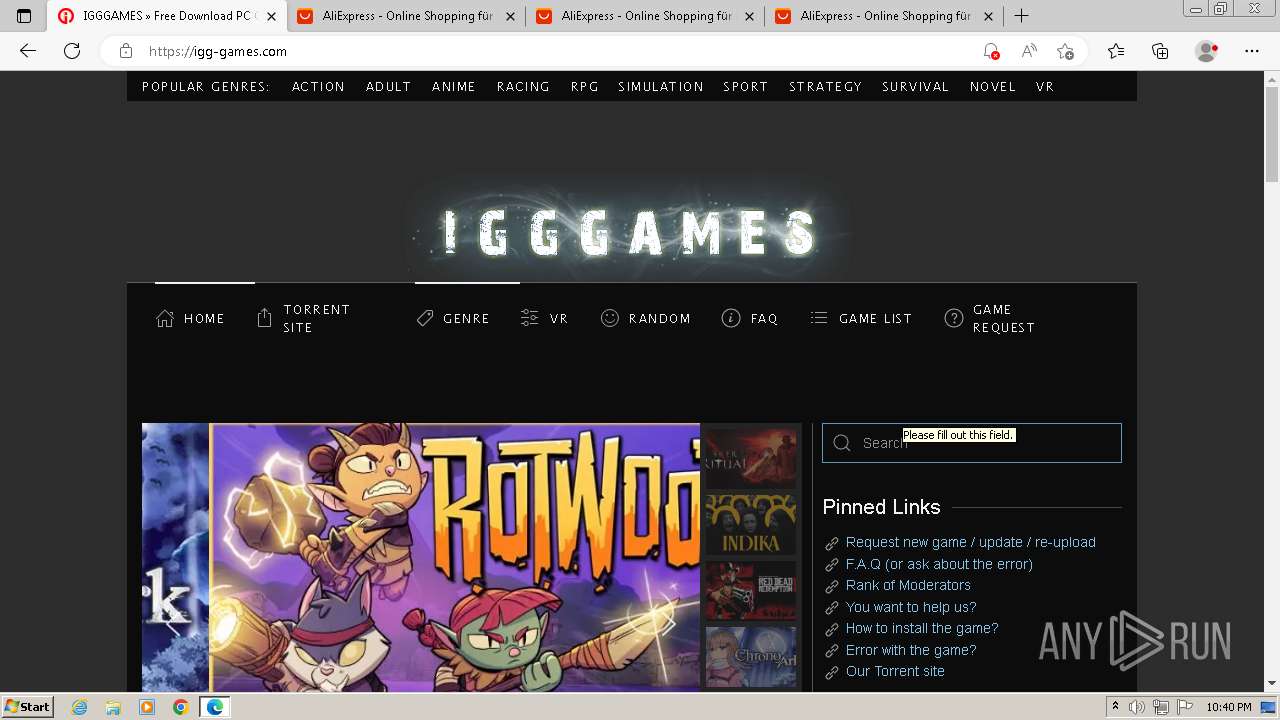Click the Edge taskbar icon
Screen dimensions: 1280x720
coord(215,707)
